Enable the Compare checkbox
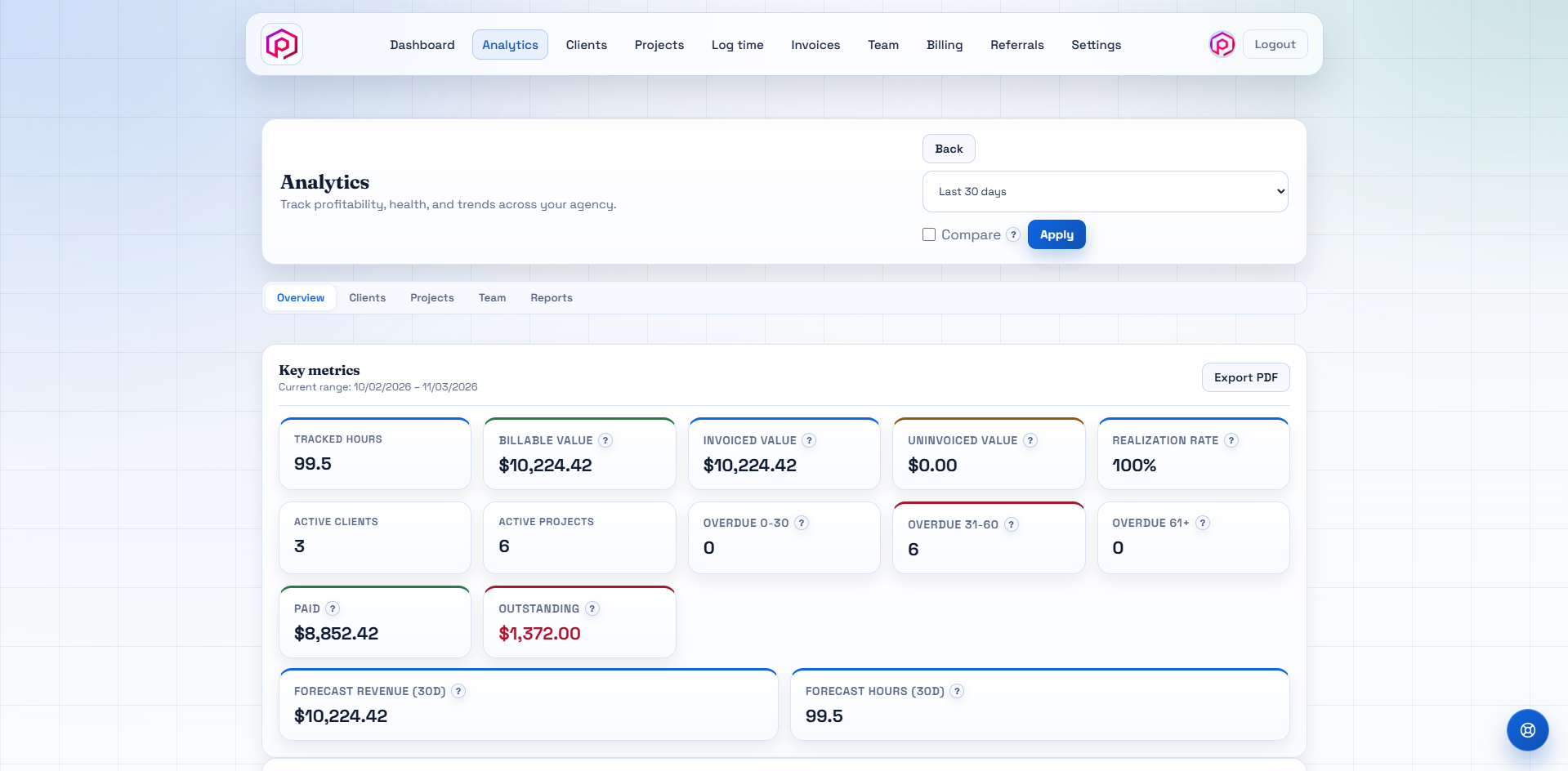Screen dimensions: 1568x771 click(928, 234)
